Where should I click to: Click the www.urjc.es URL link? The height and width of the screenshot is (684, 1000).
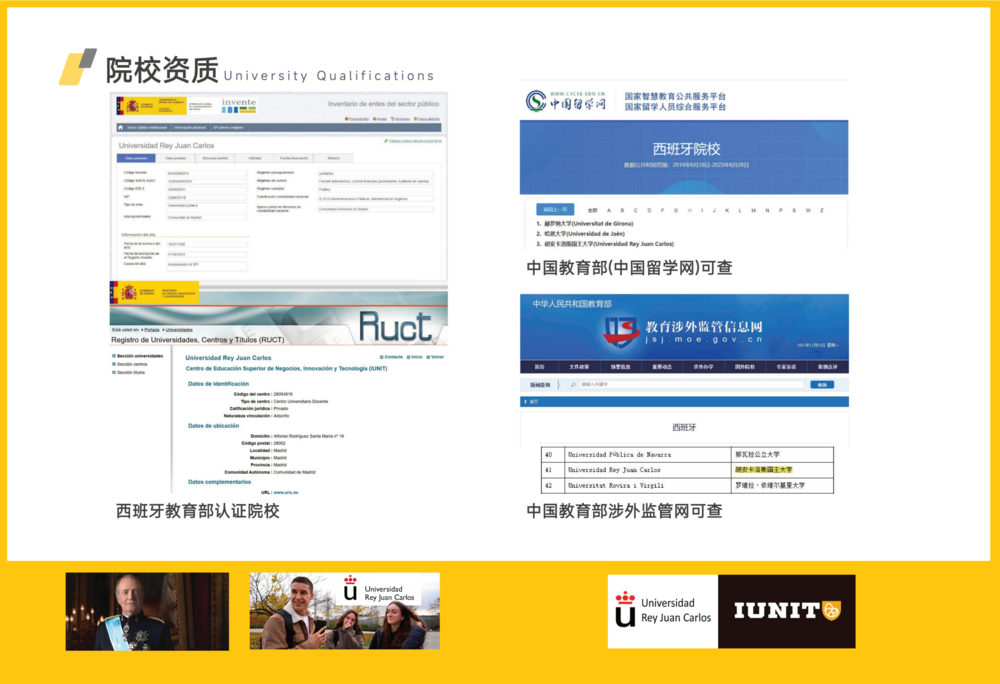coord(286,492)
